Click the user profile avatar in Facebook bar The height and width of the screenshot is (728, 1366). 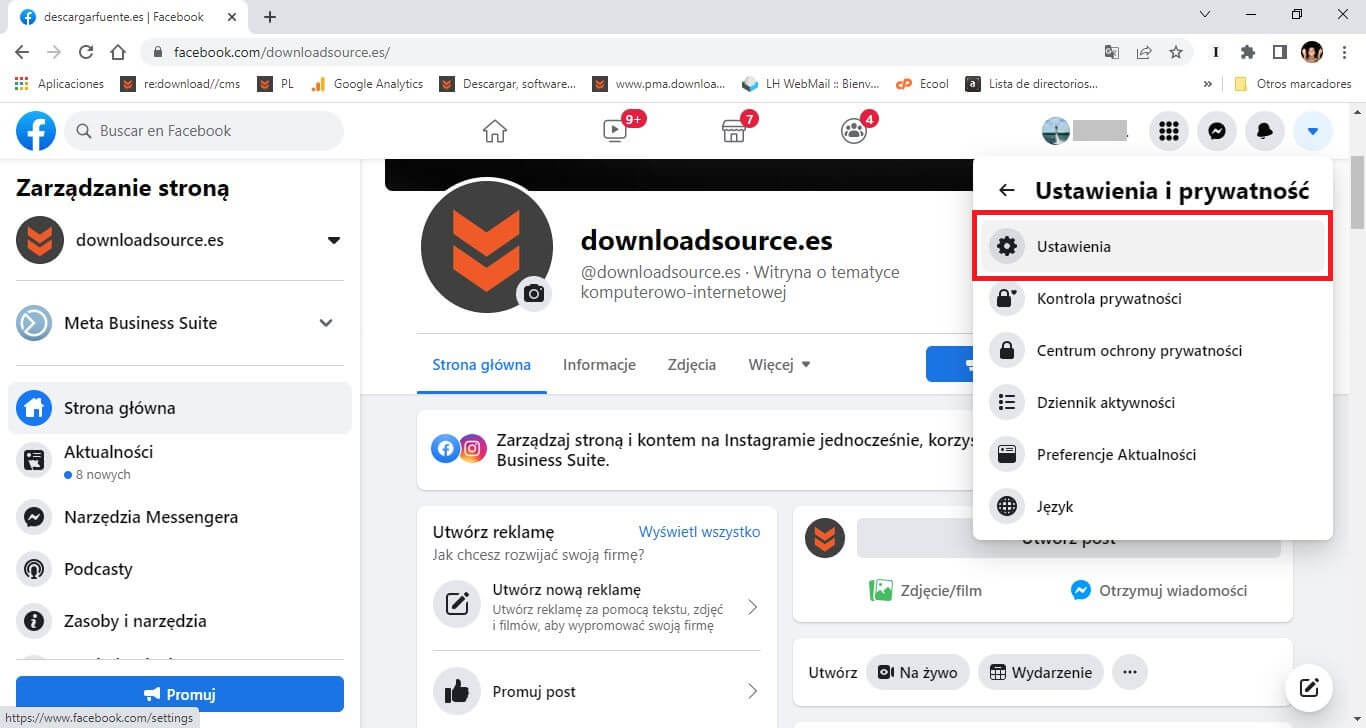point(1056,131)
